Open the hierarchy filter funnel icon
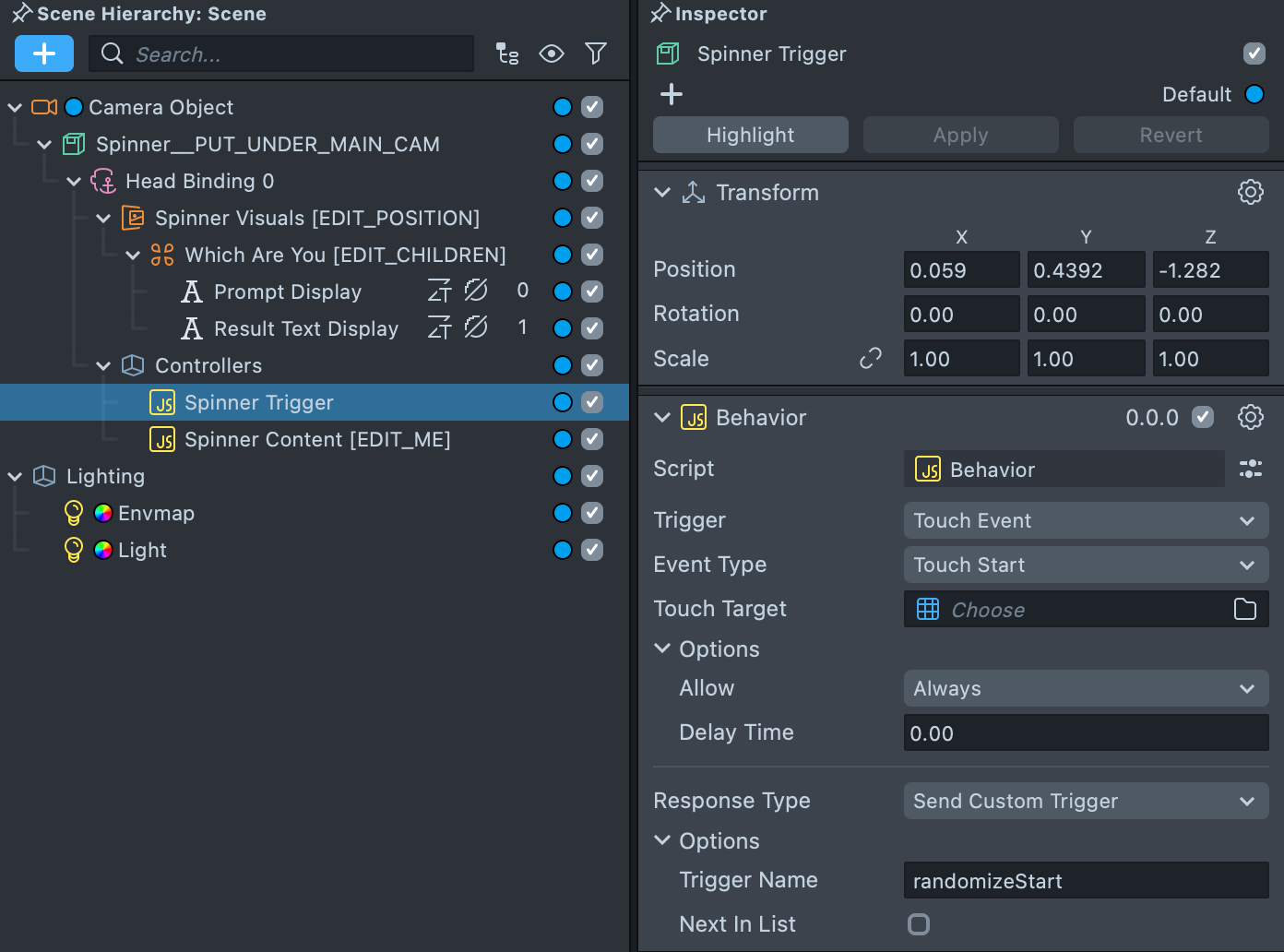 pyautogui.click(x=596, y=54)
